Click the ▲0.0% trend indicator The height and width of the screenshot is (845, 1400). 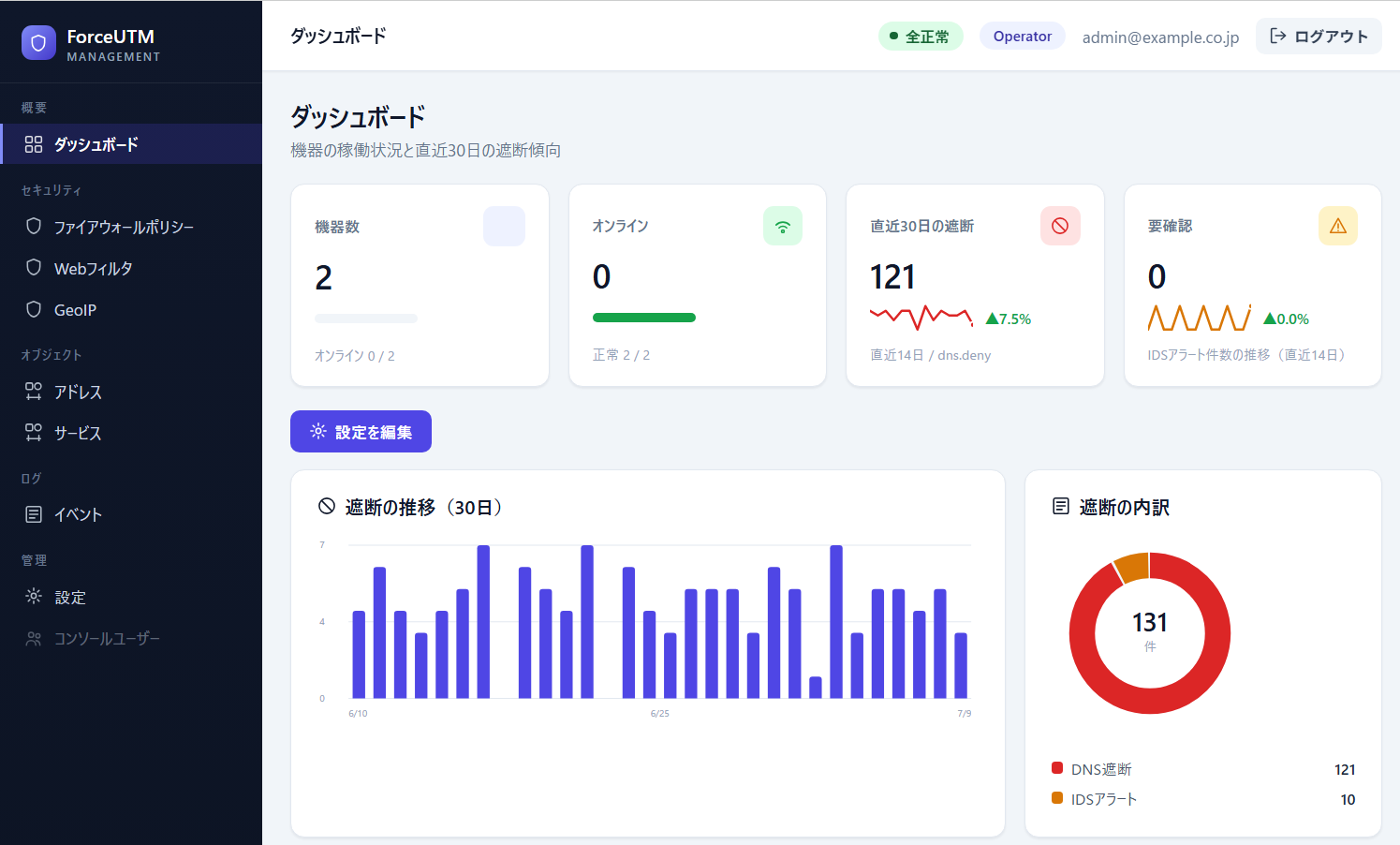click(1287, 319)
